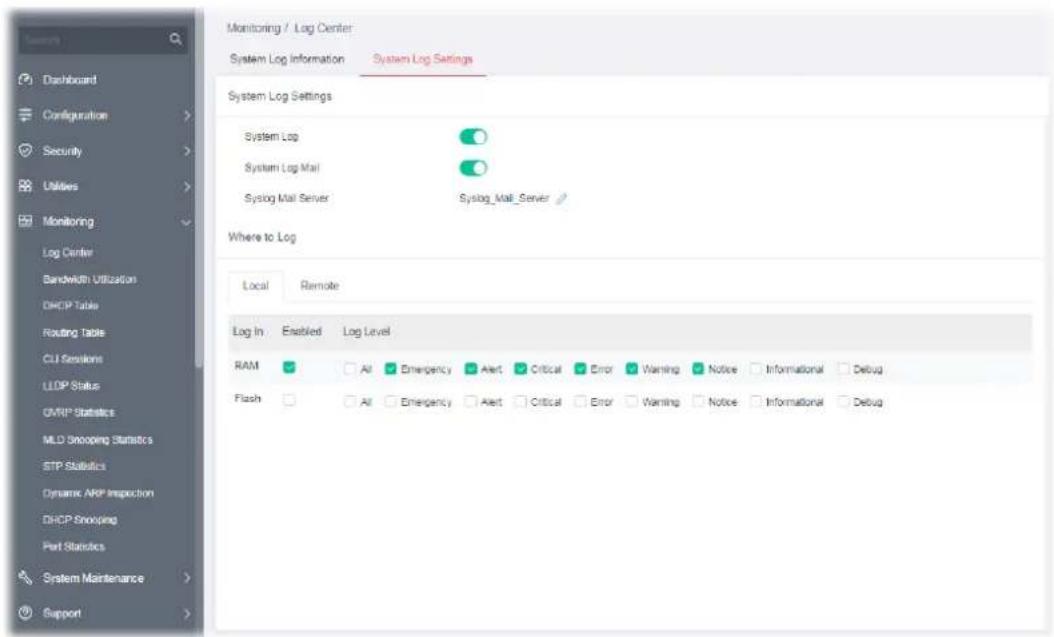Open CLI Sessions page
1054x637 pixels.
pos(73,359)
